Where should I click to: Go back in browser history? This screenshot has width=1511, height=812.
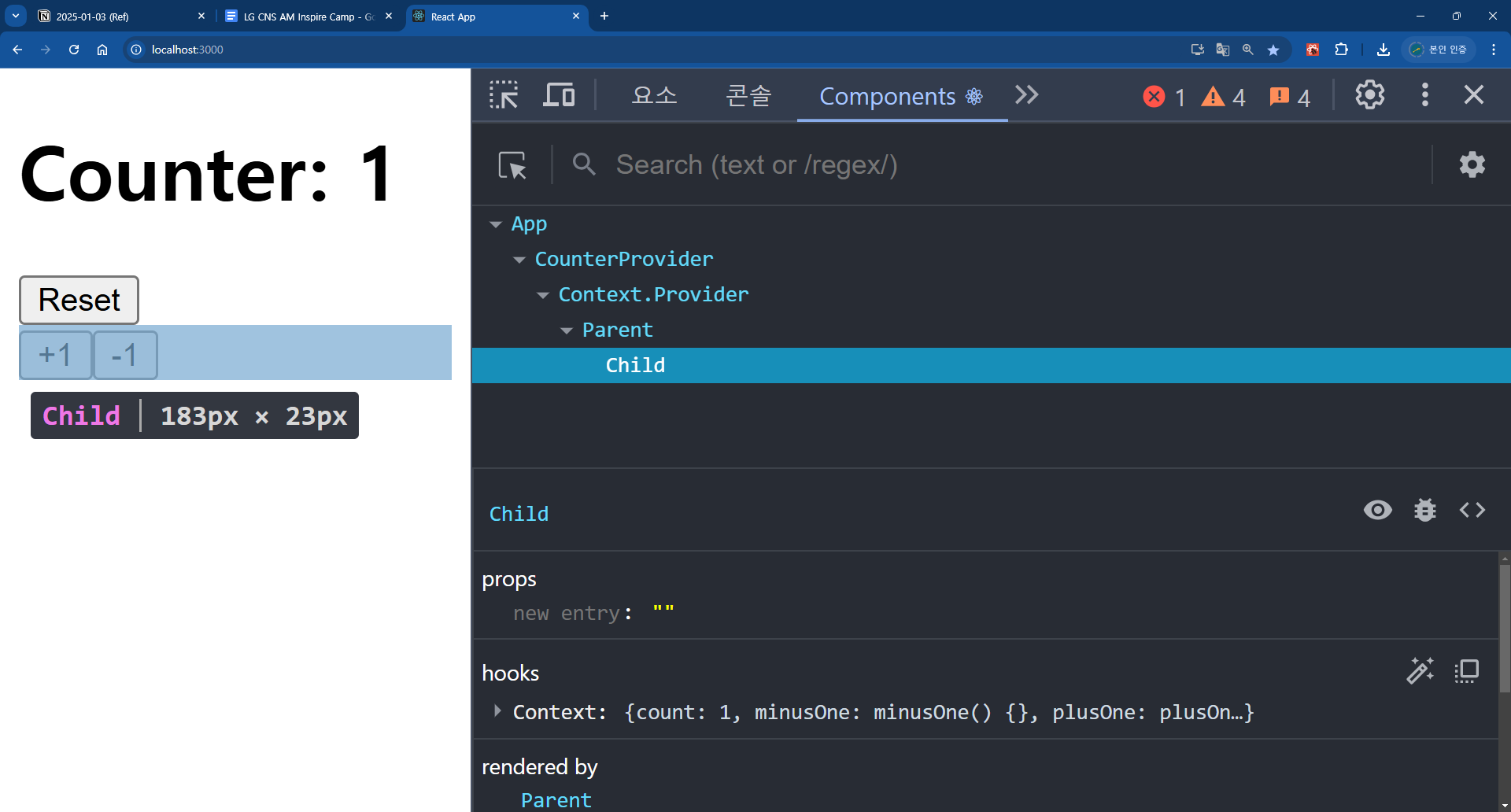pos(17,50)
